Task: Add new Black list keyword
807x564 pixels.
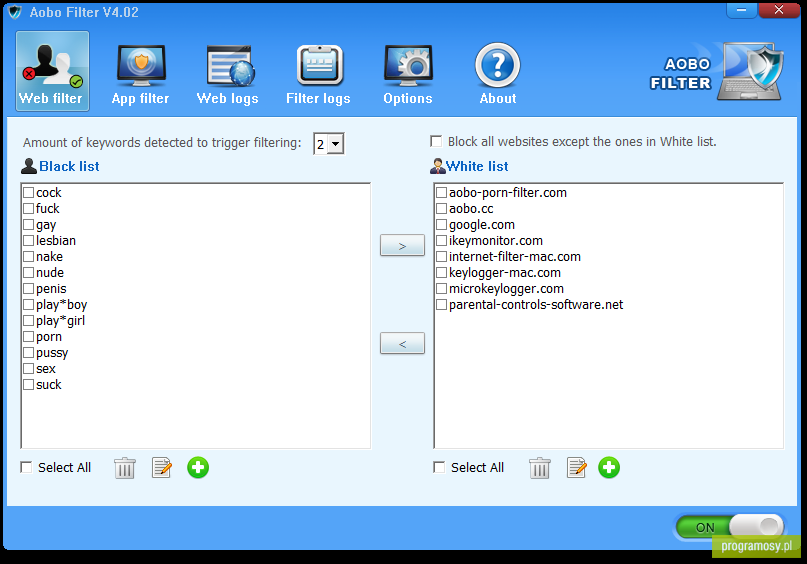Action: coord(198,468)
